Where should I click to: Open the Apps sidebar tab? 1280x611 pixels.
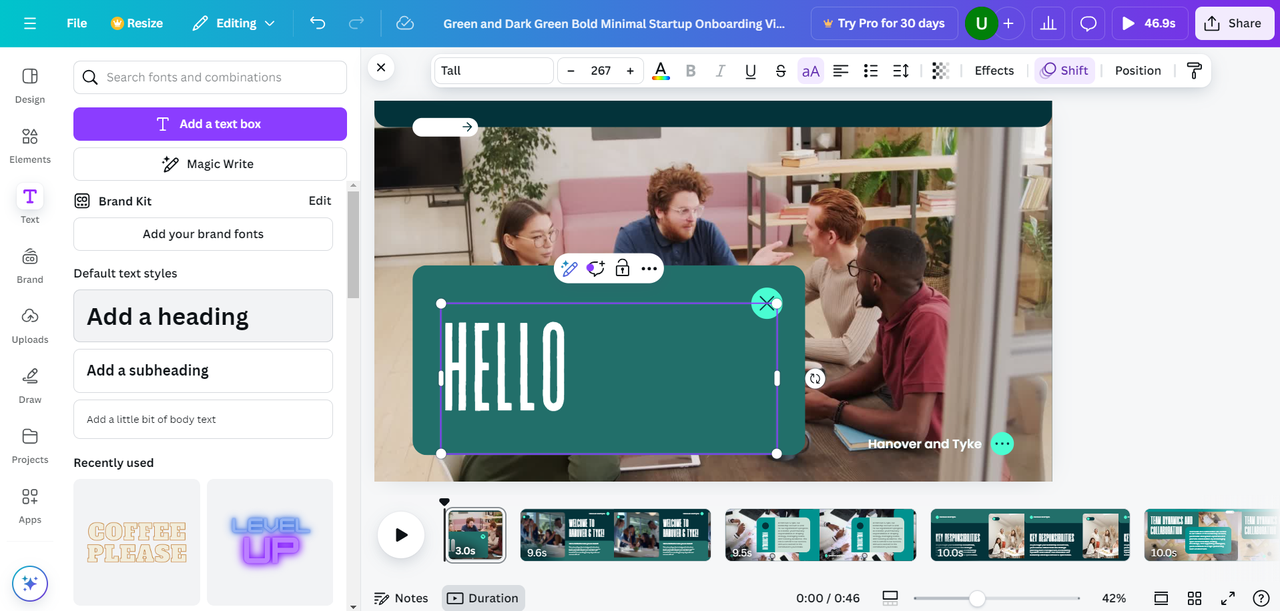30,505
